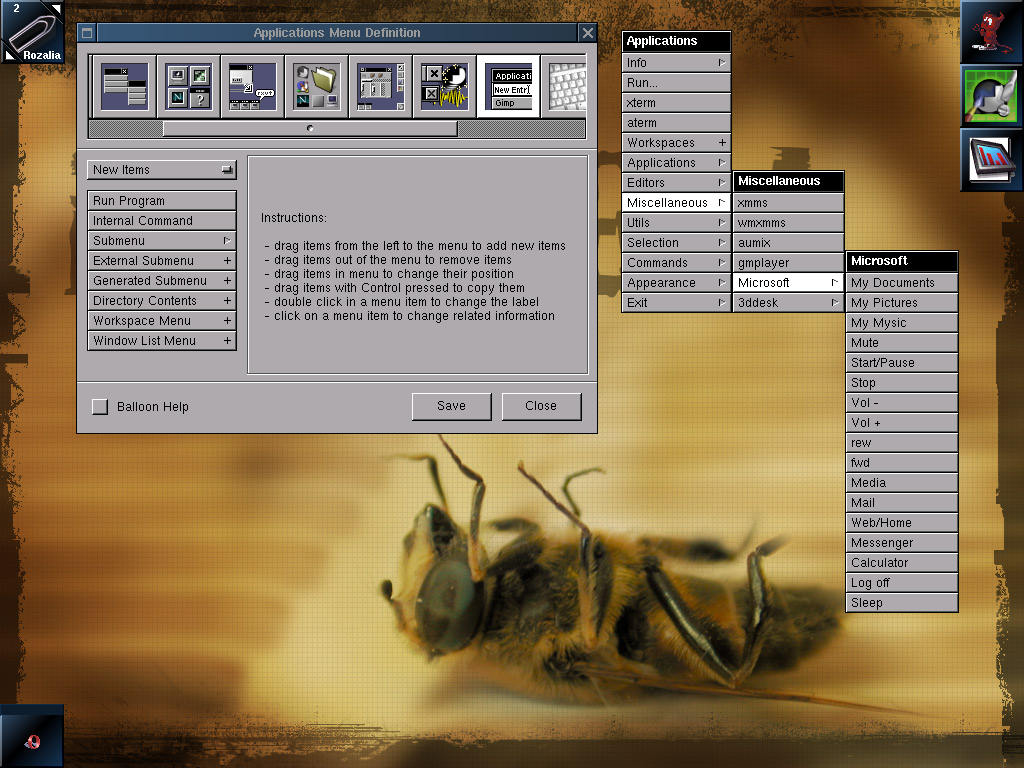Expand the Workspaces menu entry
This screenshot has width=1024, height=768.
coord(676,143)
